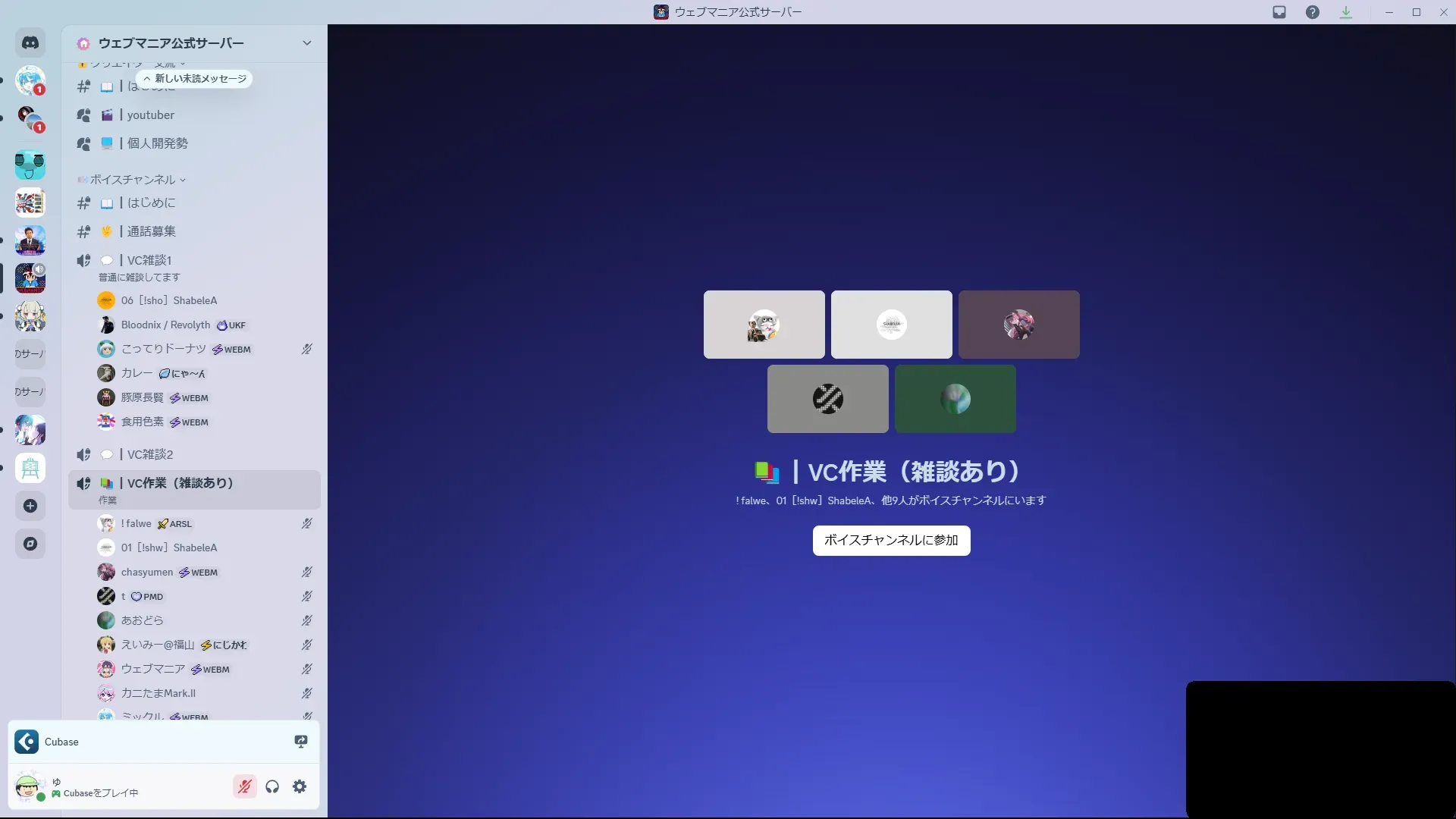
Task: Open the server discovery compass icon
Action: click(x=30, y=544)
